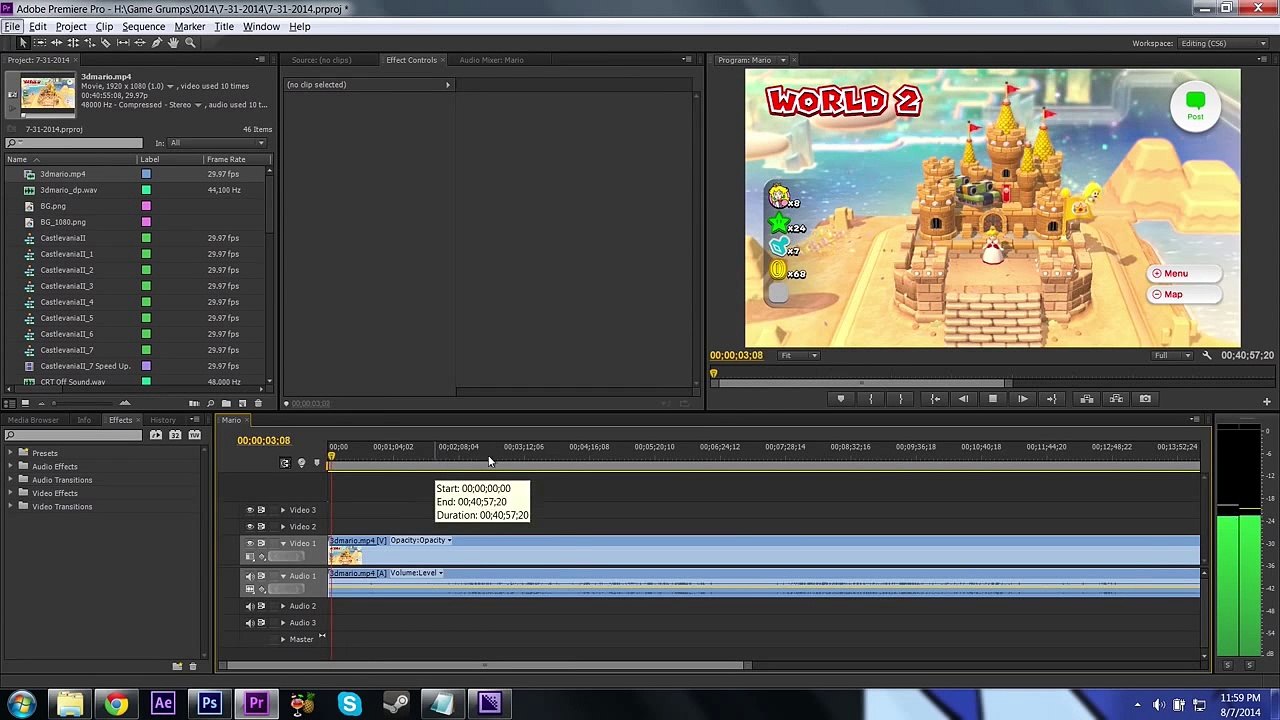Click Go to Out point button
This screenshot has width=1280, height=720.
tap(1051, 399)
